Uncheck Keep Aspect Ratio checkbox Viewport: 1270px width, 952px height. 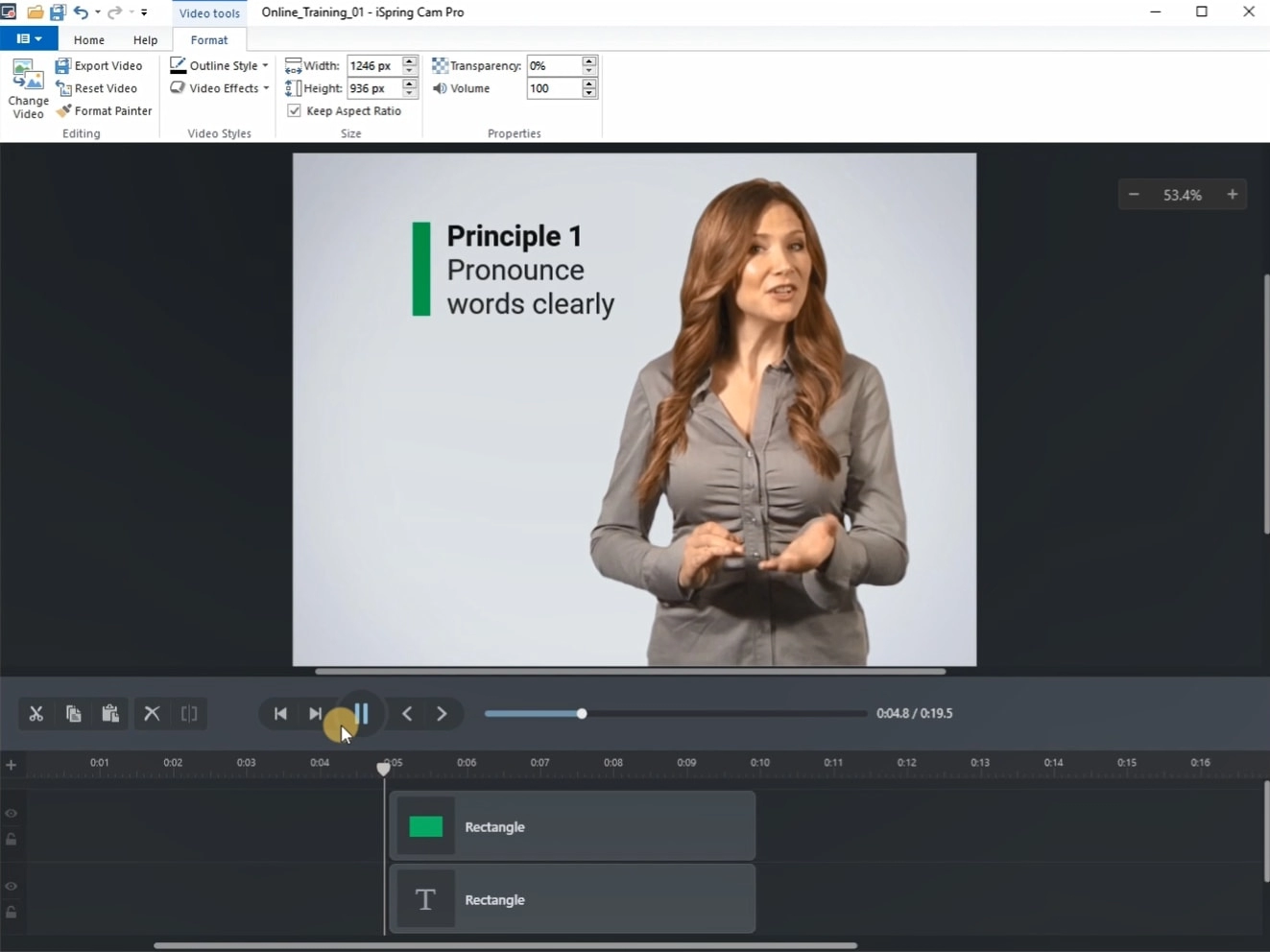[295, 111]
